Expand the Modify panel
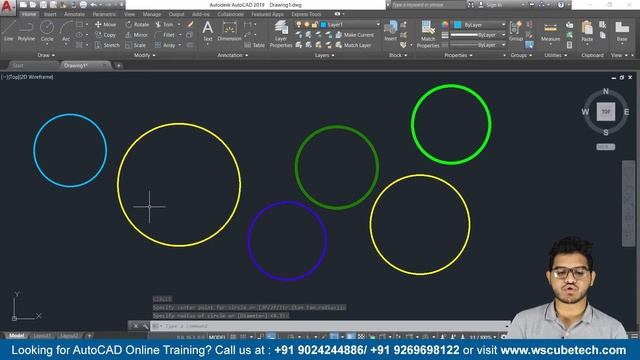Screen dimensions: 640x360 pos(145,55)
